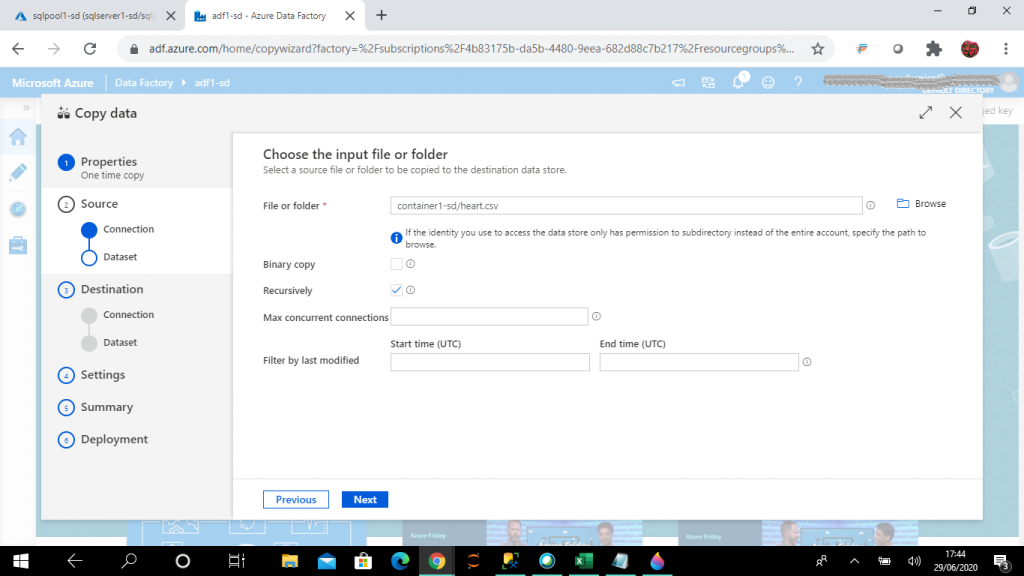Reload the page
1024x576 pixels.
pos(90,48)
